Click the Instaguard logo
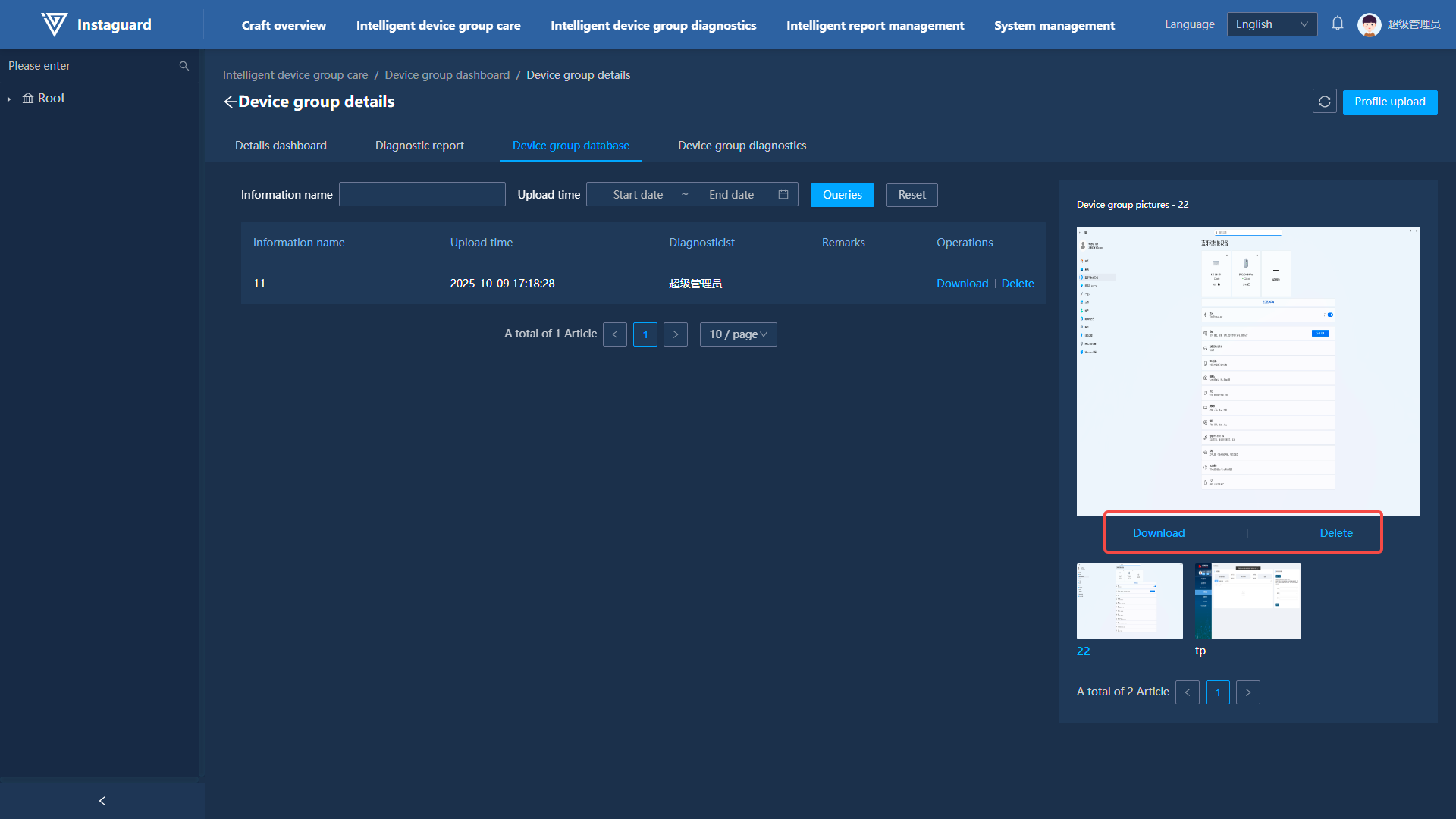 click(55, 24)
